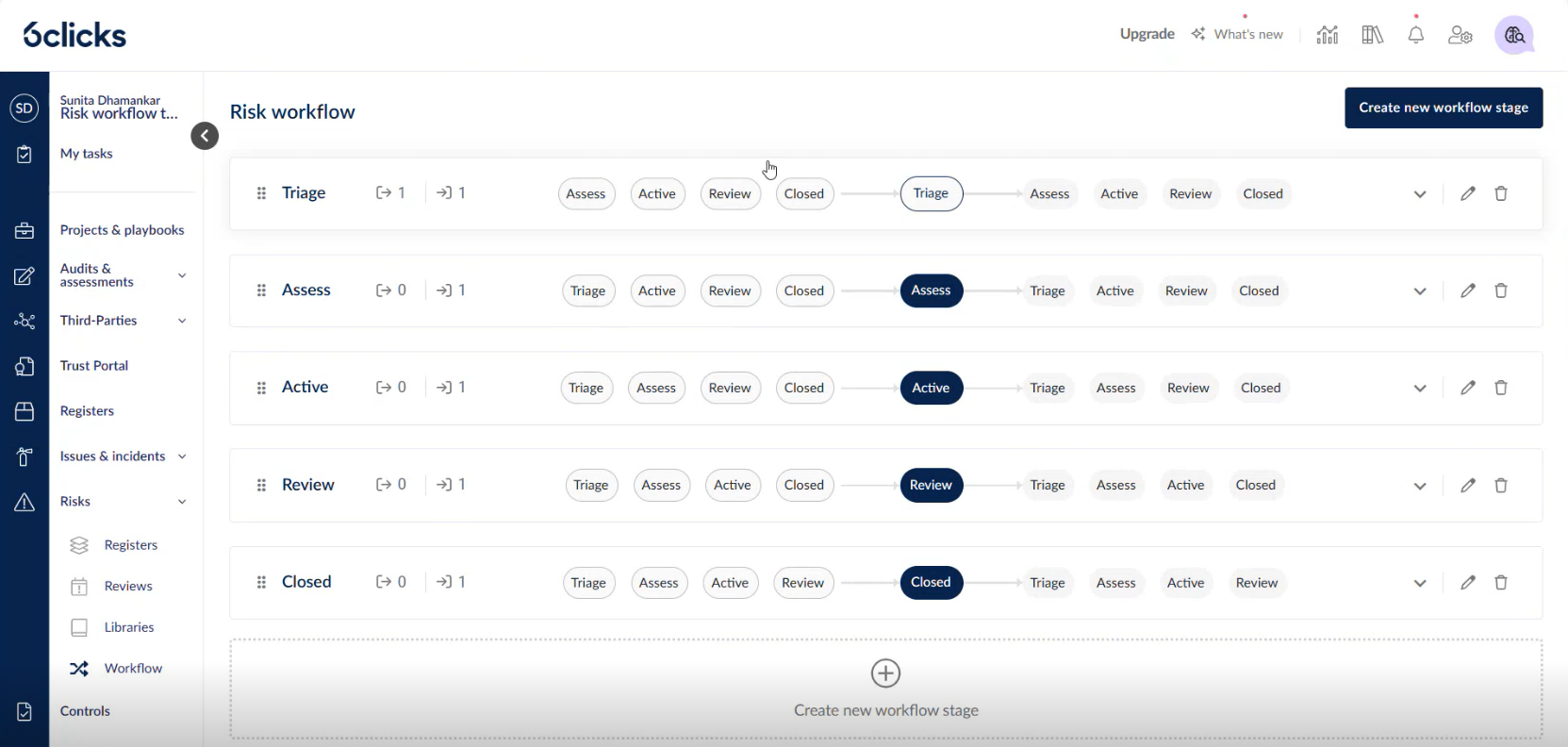Open Risks Libraries sidebar item
The image size is (1568, 747).
tap(129, 627)
